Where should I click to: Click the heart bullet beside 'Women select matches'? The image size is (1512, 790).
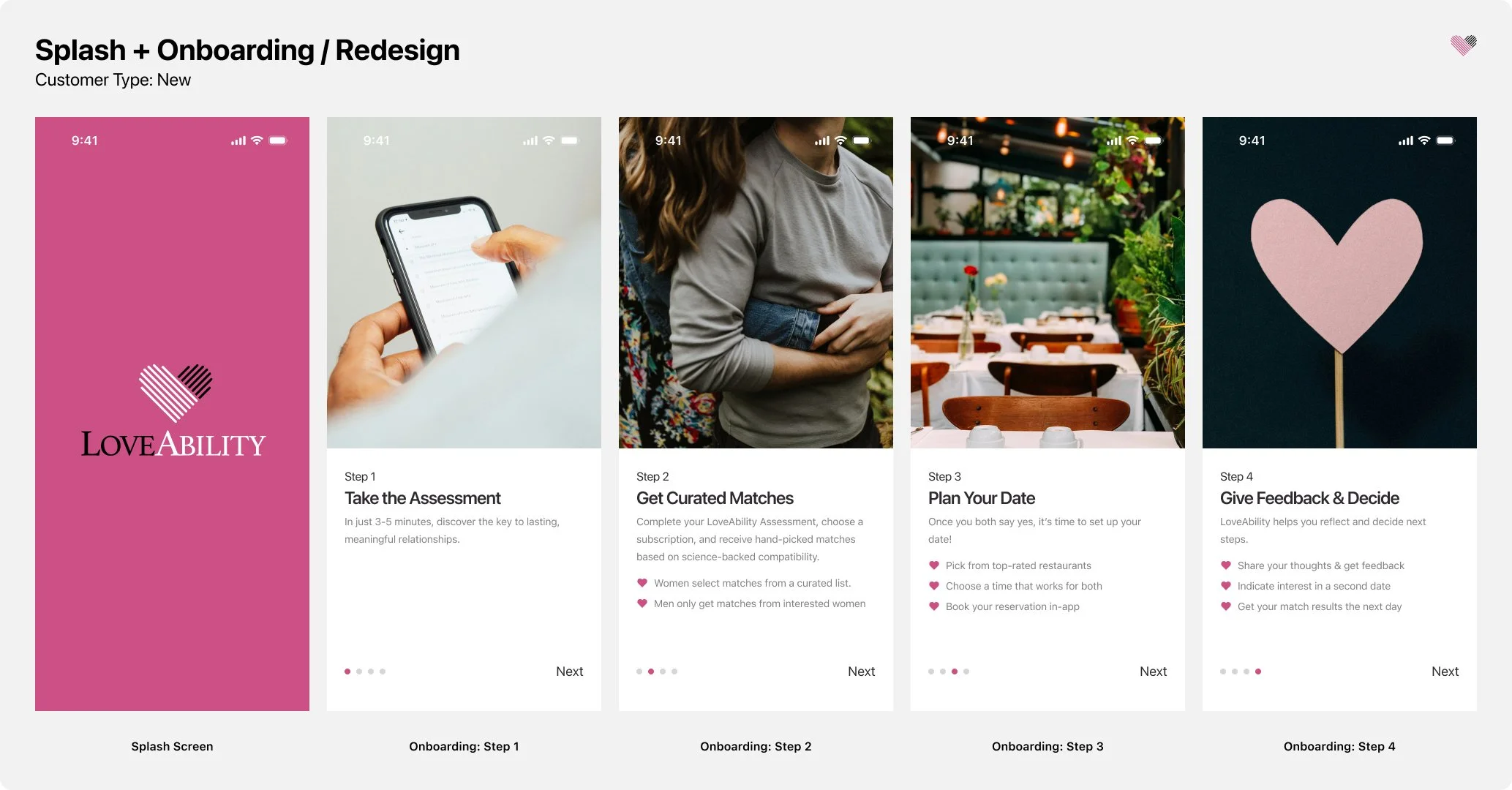point(642,583)
